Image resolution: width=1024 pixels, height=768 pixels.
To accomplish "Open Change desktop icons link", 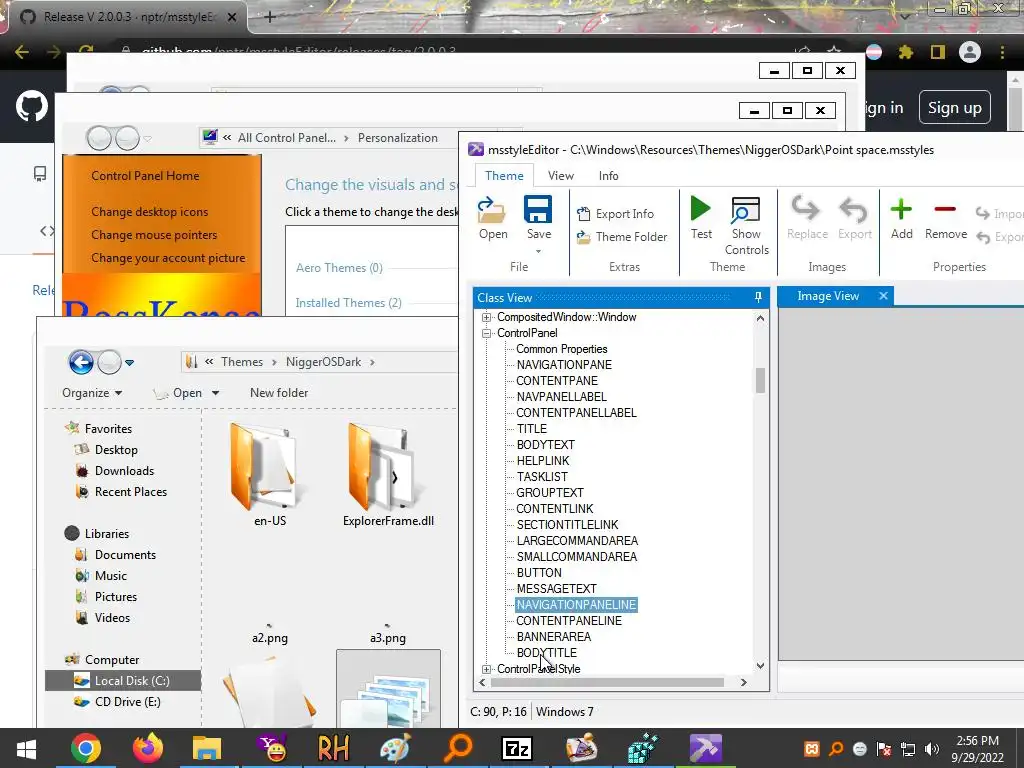I will 150,212.
